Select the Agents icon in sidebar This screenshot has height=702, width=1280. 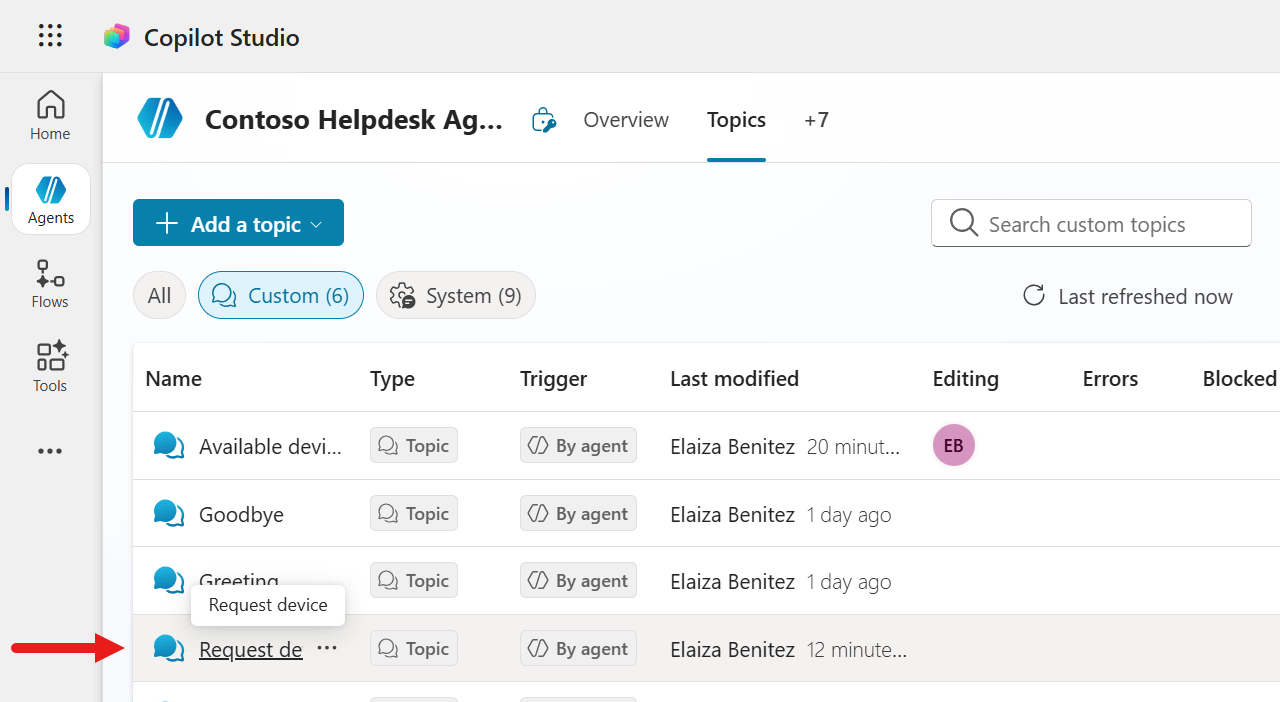point(50,198)
